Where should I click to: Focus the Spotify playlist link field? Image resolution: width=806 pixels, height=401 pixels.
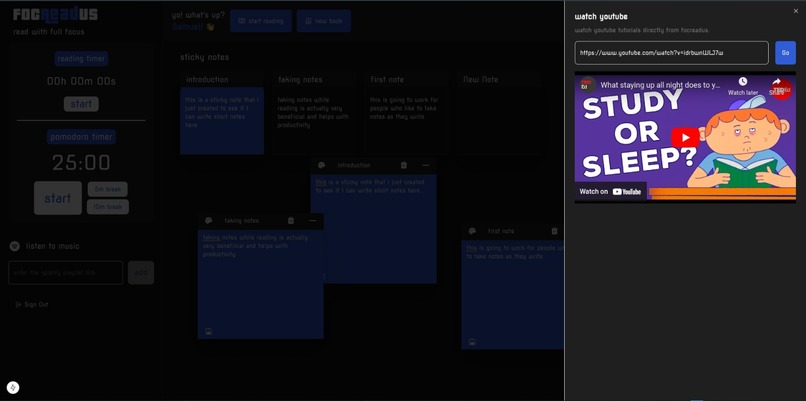65,272
